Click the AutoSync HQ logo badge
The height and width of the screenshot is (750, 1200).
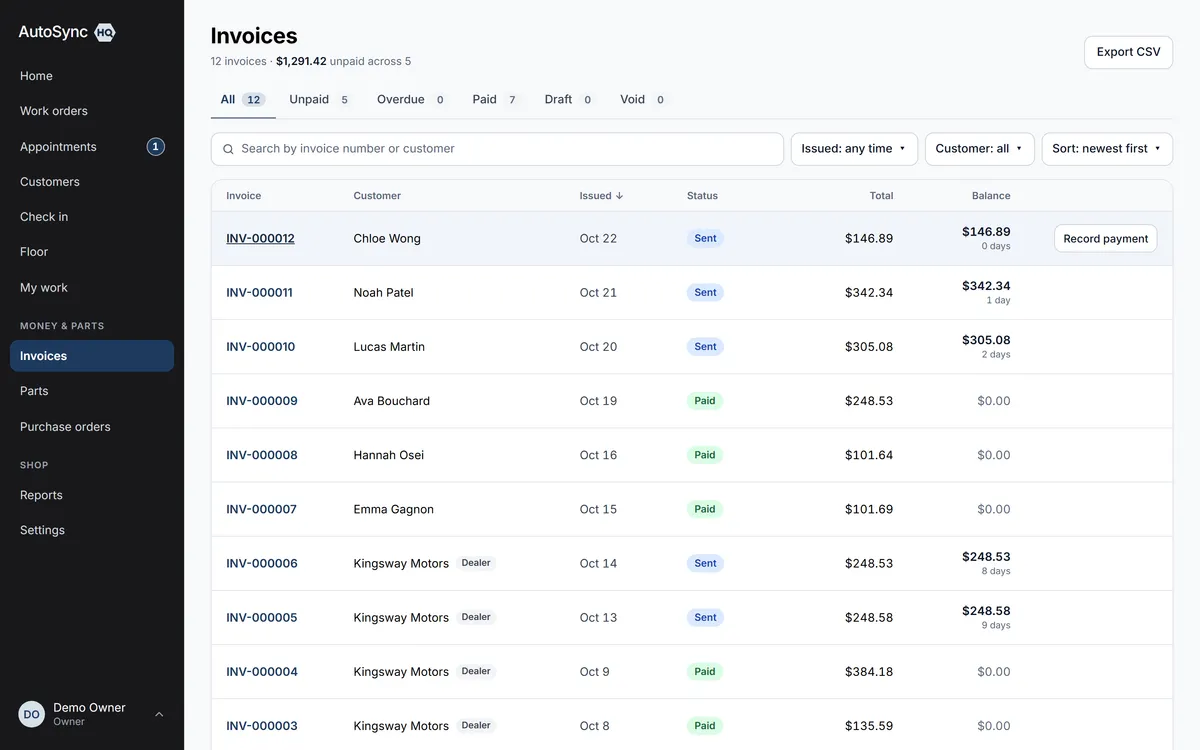coord(105,32)
